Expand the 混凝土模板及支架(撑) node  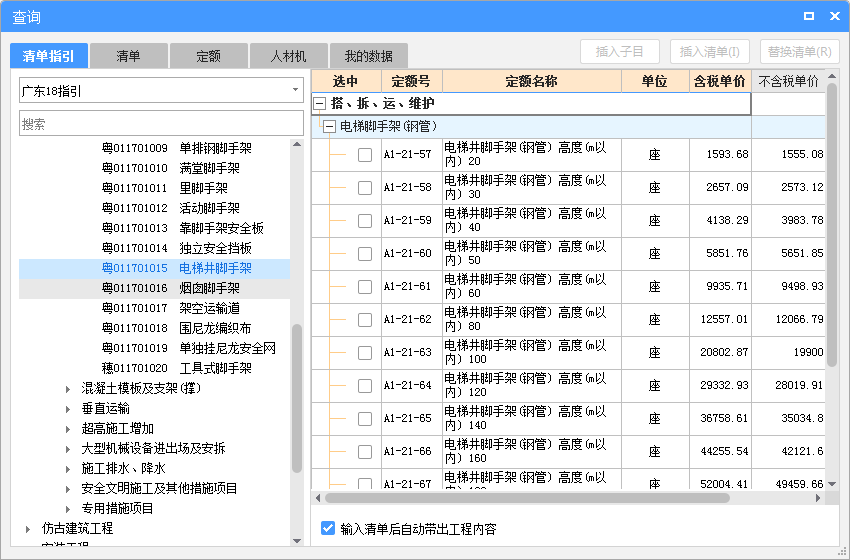tap(68, 389)
